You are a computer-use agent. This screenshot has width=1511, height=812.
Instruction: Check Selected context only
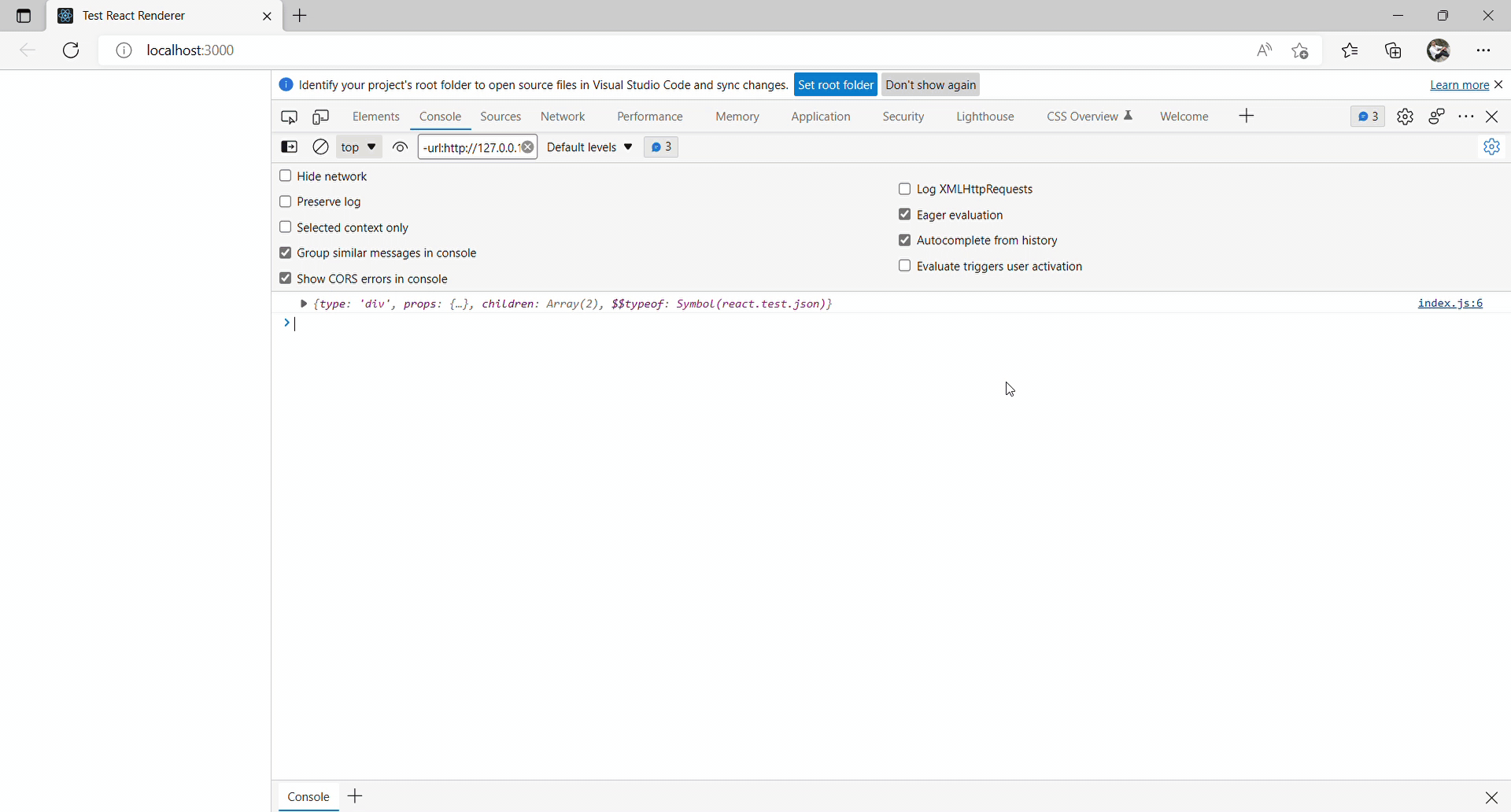coord(286,227)
